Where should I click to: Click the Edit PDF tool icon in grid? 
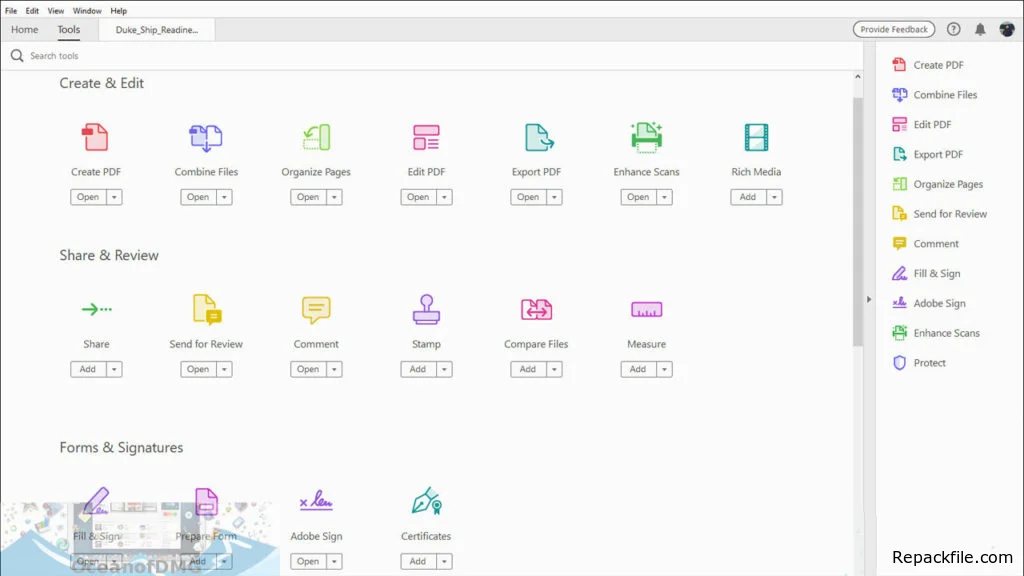[x=426, y=137]
